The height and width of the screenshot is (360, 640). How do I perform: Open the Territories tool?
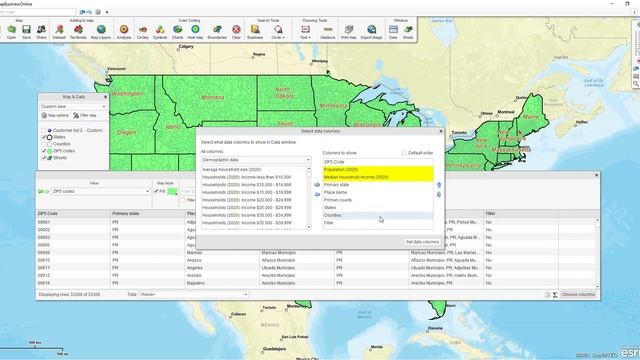click(x=78, y=32)
